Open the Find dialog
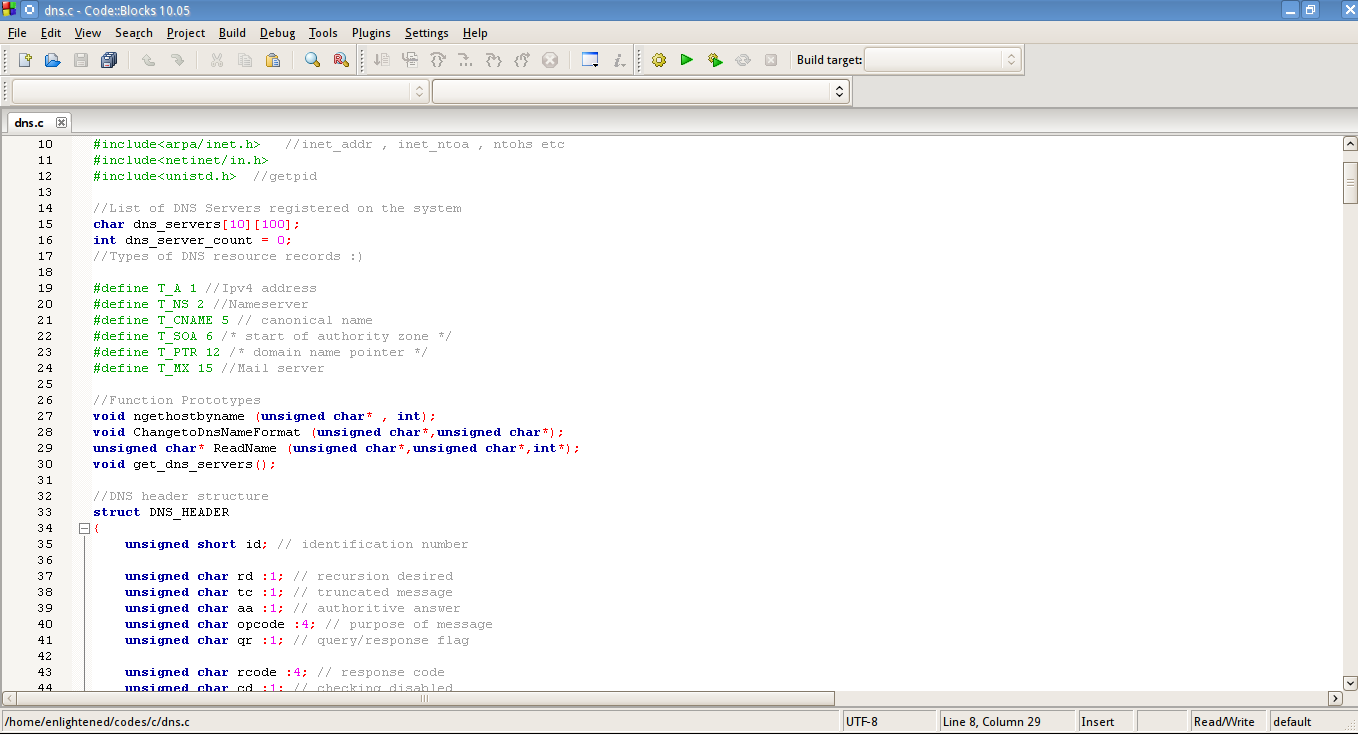 pyautogui.click(x=312, y=60)
